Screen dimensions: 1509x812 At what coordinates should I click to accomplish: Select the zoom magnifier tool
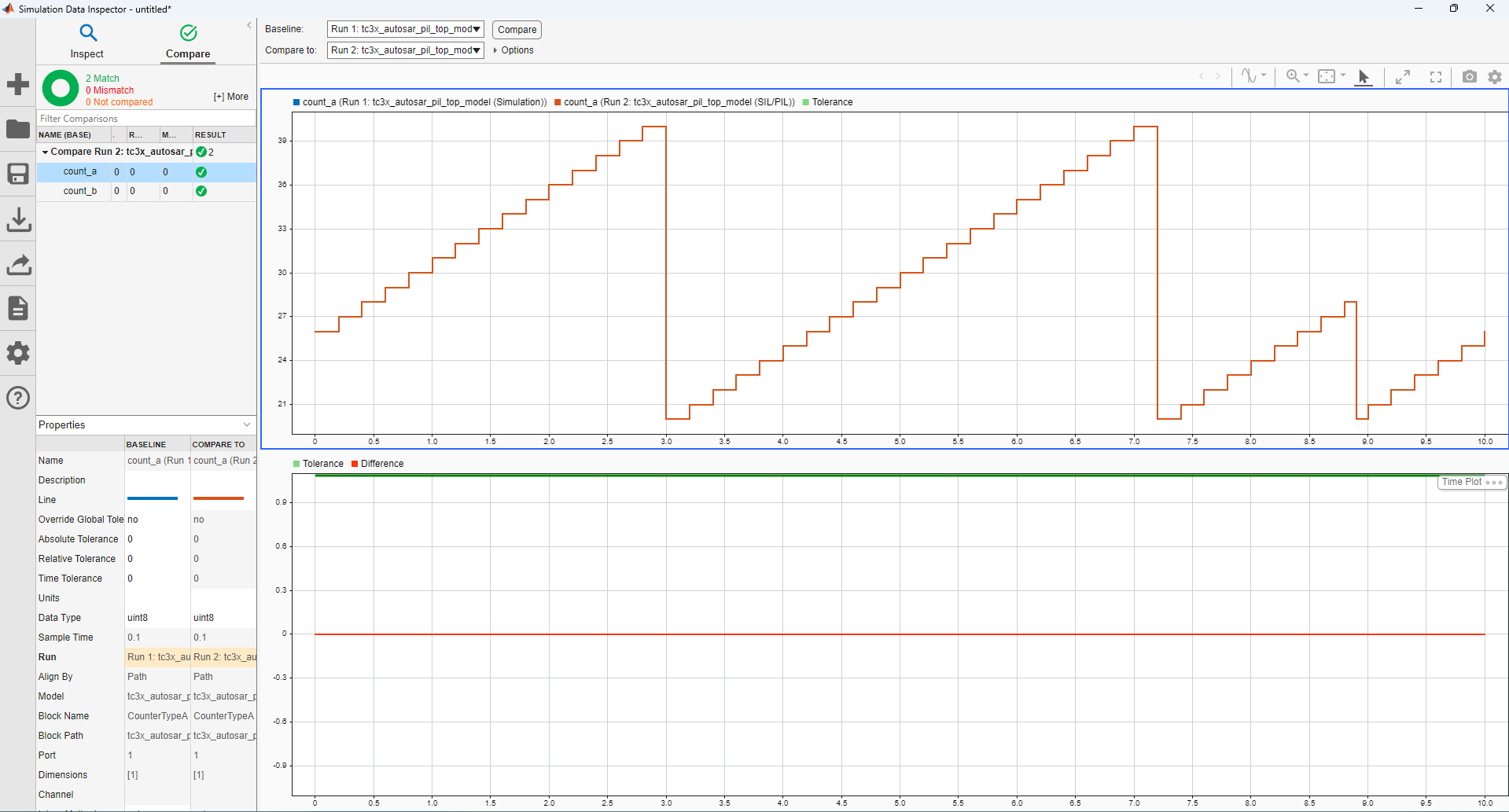(1294, 77)
